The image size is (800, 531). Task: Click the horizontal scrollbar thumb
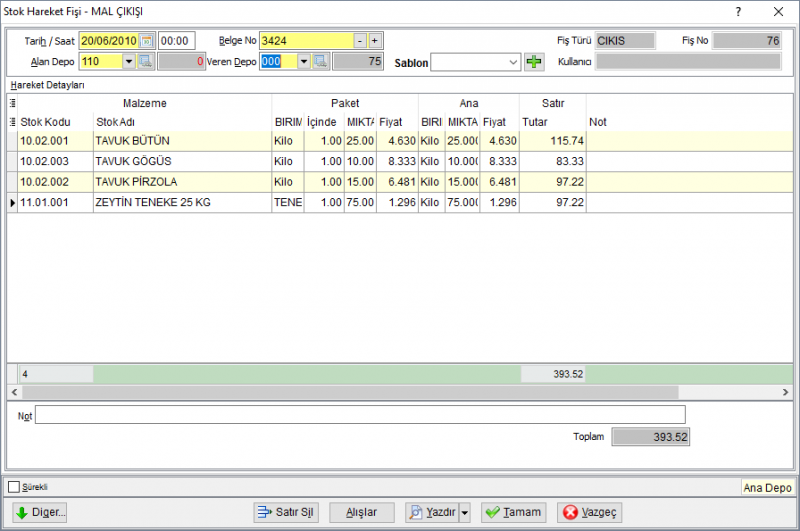(x=350, y=392)
